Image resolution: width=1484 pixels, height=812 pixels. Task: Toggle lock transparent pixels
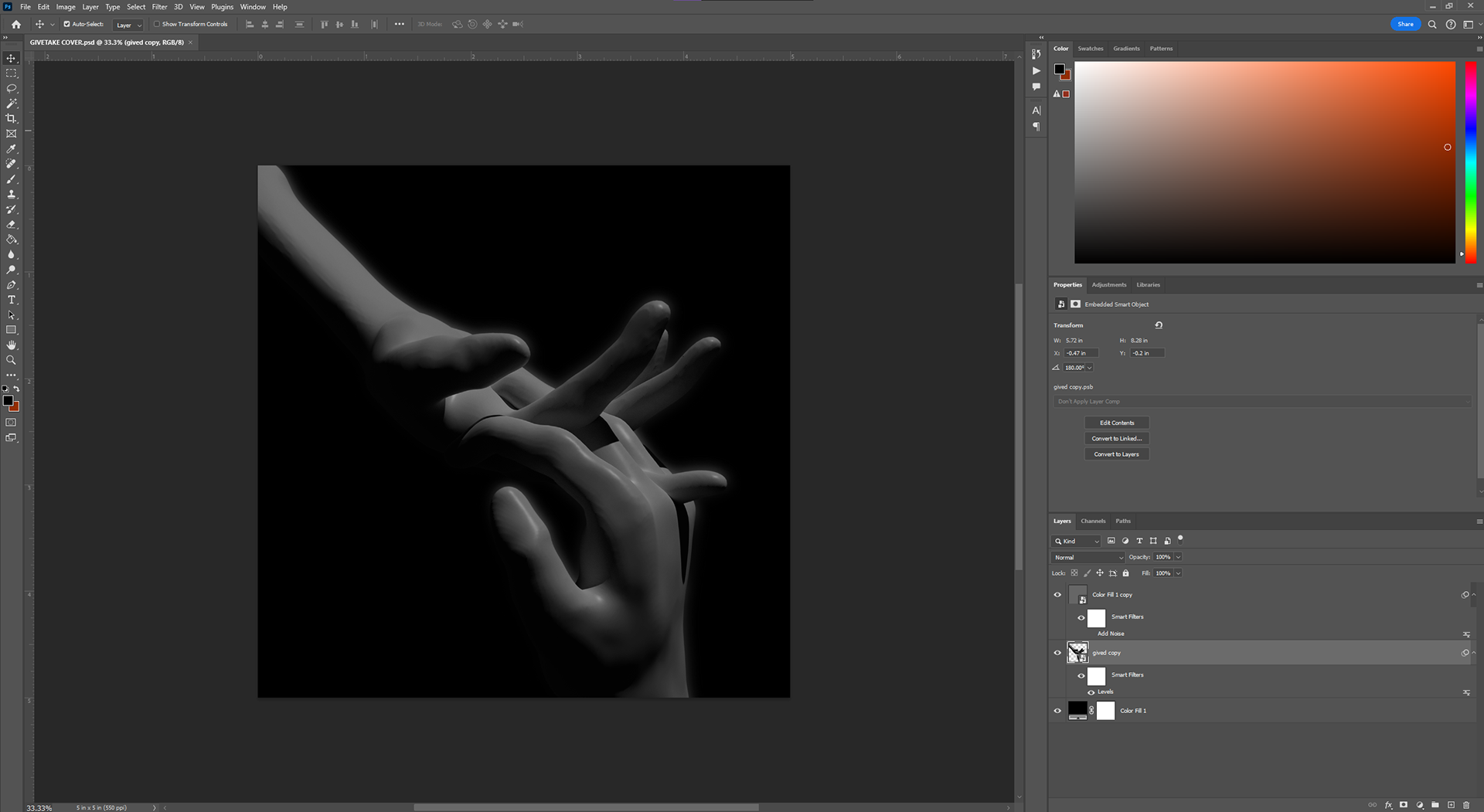click(x=1074, y=573)
